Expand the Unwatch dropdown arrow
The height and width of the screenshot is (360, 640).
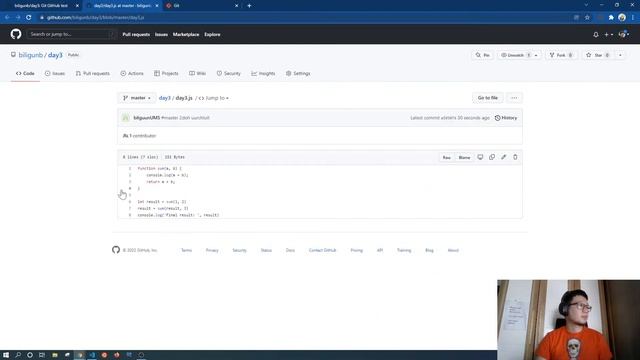pos(536,55)
